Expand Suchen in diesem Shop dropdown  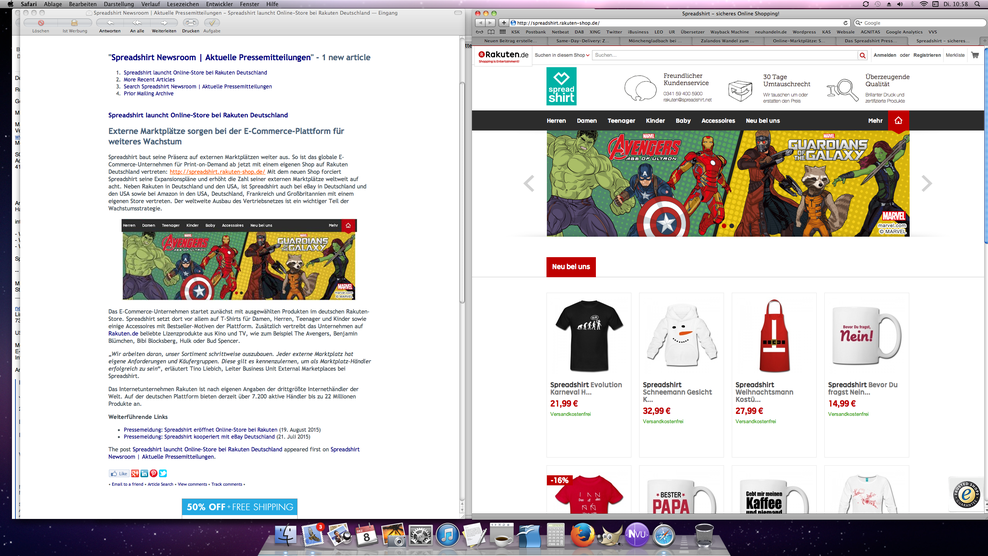tap(562, 55)
